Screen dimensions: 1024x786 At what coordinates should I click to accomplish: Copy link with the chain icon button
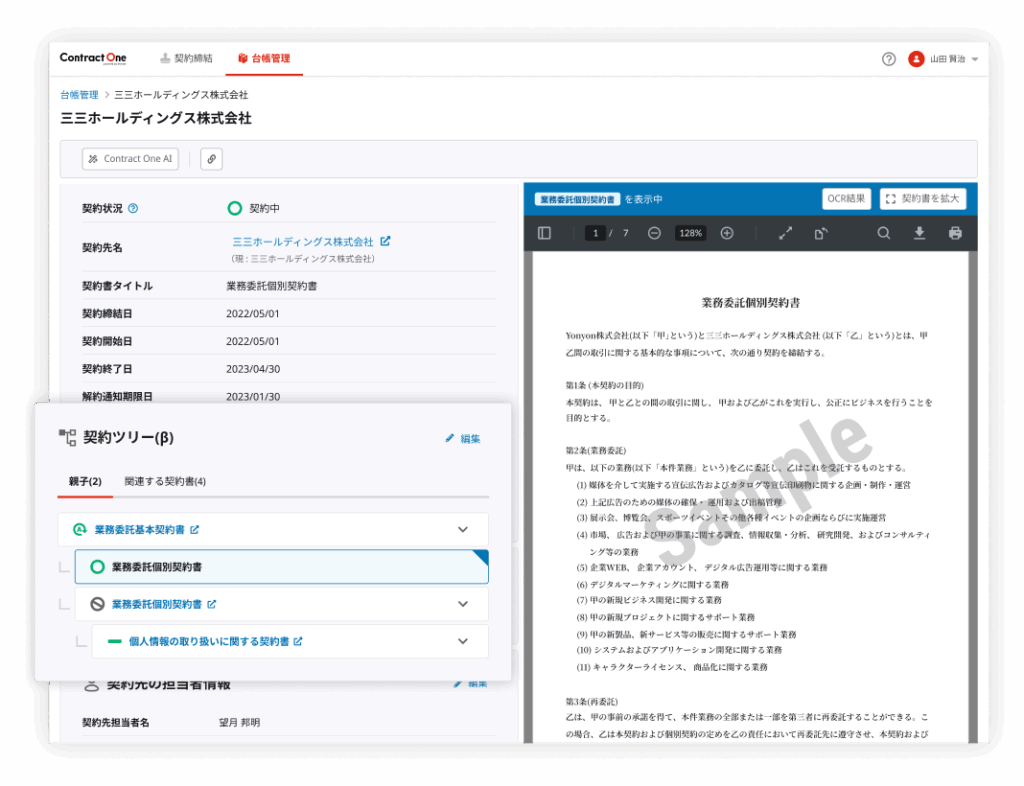click(x=212, y=159)
